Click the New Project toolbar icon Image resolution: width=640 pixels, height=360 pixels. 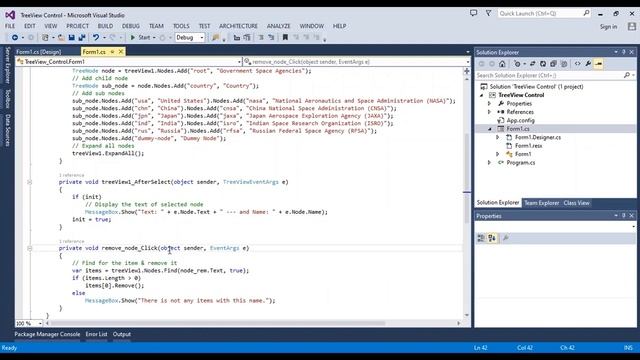coord(45,38)
